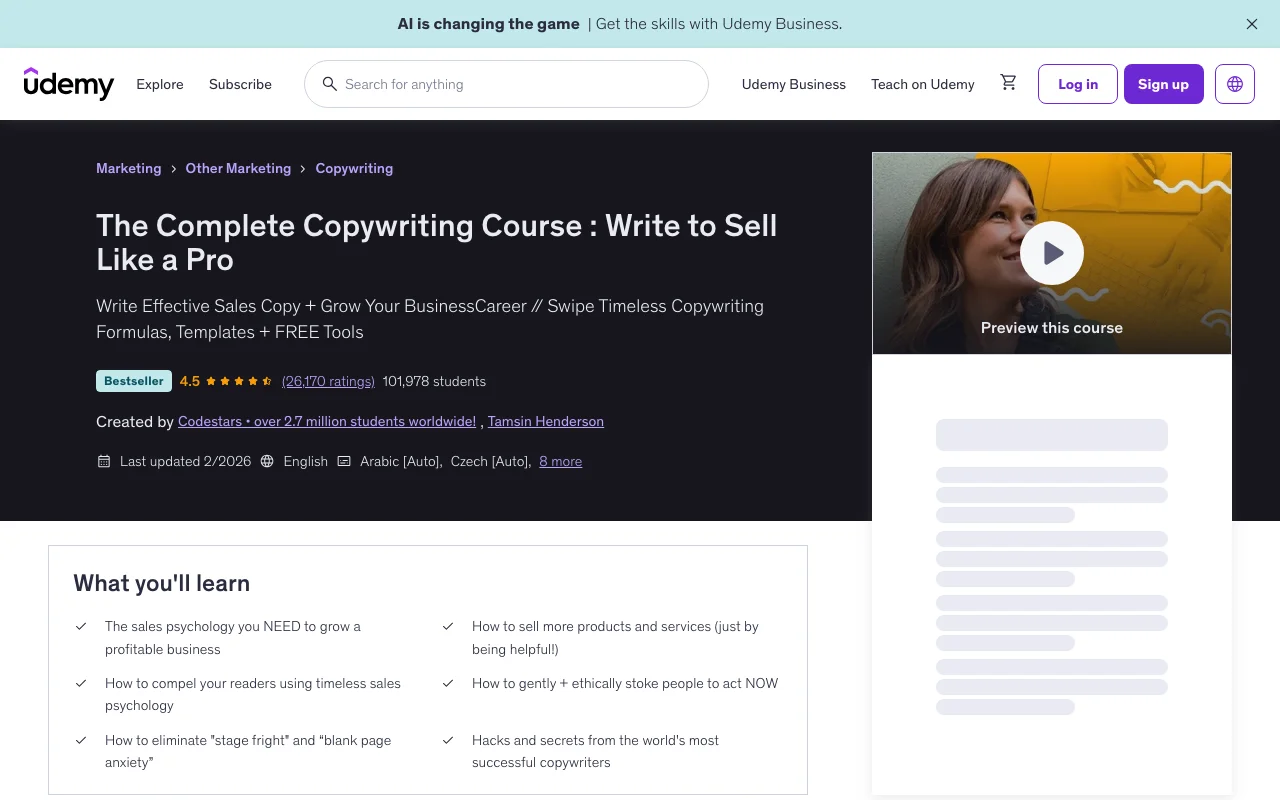Open the Subscribe menu item
This screenshot has height=800, width=1280.
click(240, 84)
